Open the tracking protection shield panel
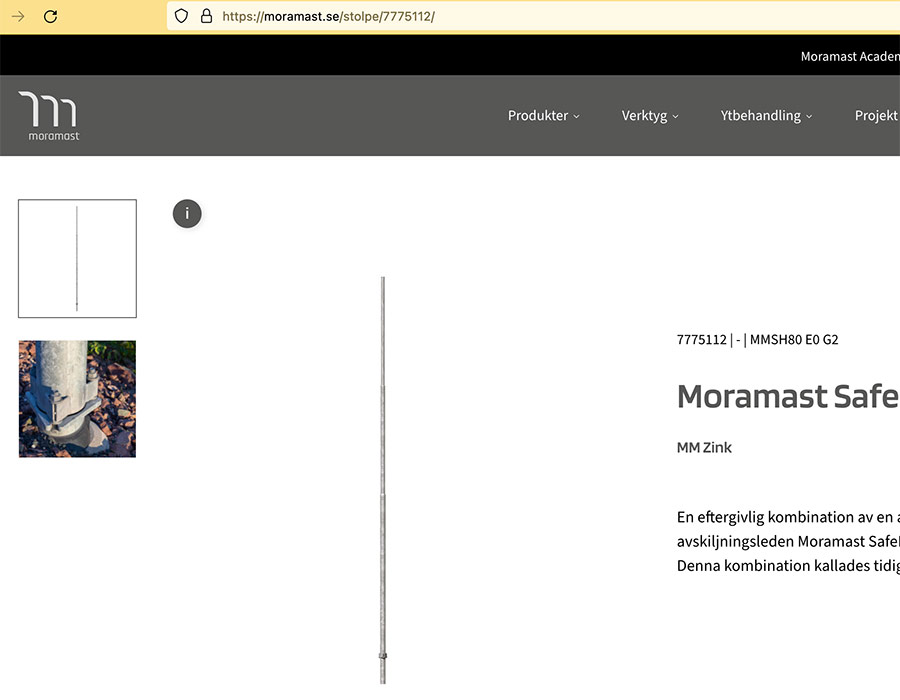900x700 pixels. coord(180,16)
